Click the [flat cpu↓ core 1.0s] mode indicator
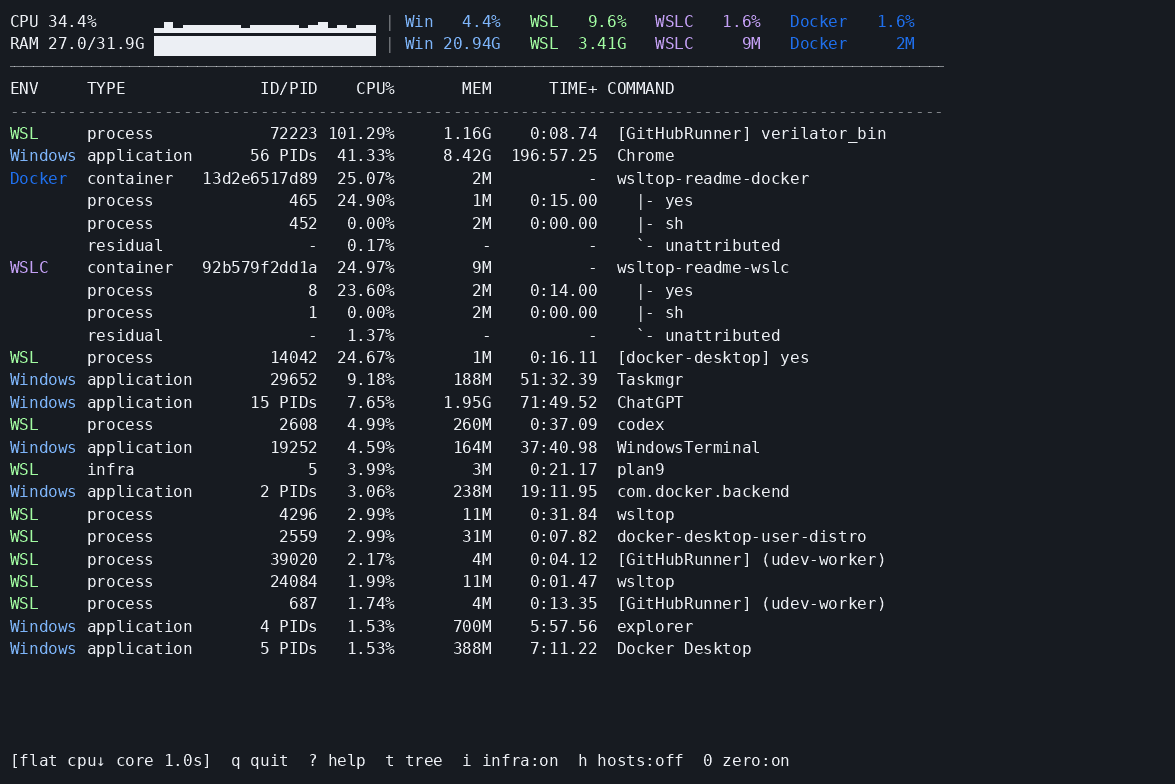The width and height of the screenshot is (1175, 784). [x=110, y=761]
